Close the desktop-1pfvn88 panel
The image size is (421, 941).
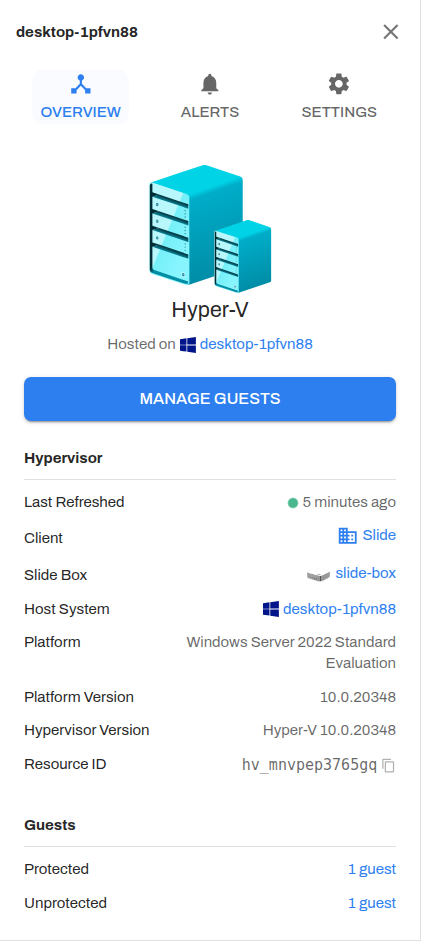coord(391,32)
